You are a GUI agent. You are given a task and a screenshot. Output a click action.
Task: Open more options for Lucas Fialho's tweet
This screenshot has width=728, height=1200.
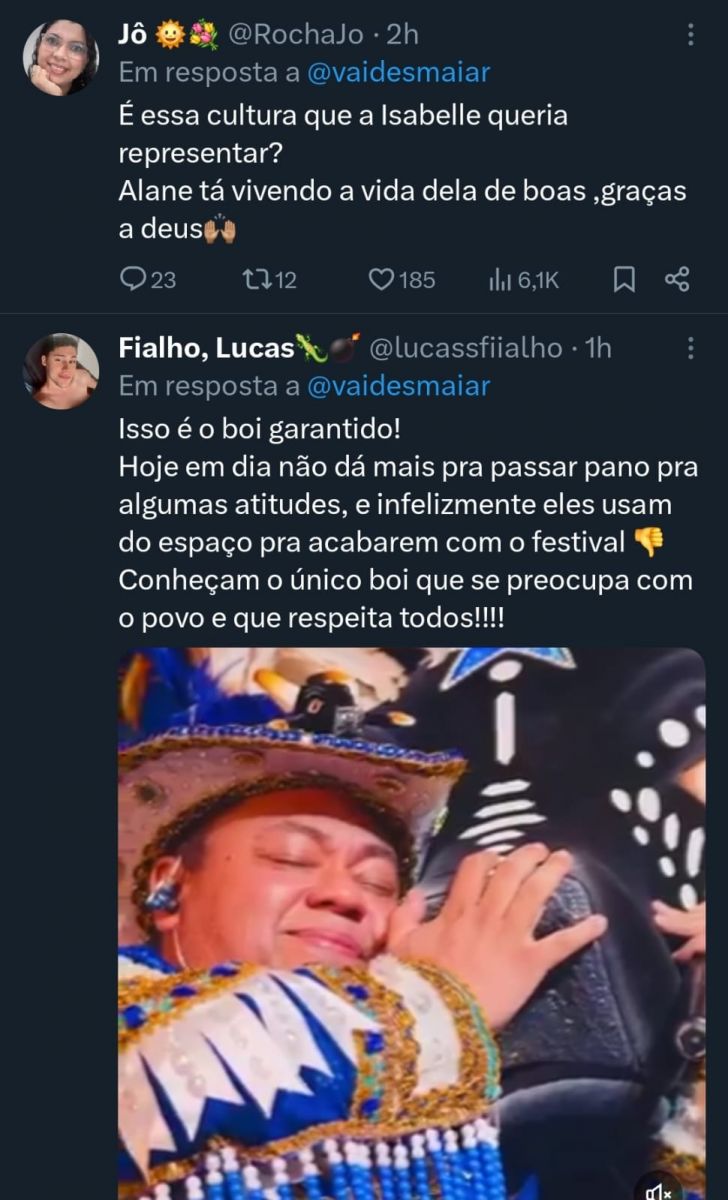(690, 348)
